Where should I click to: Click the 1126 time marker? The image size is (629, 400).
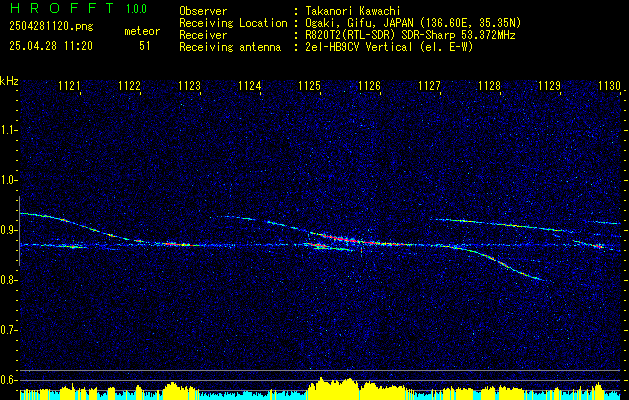point(369,85)
